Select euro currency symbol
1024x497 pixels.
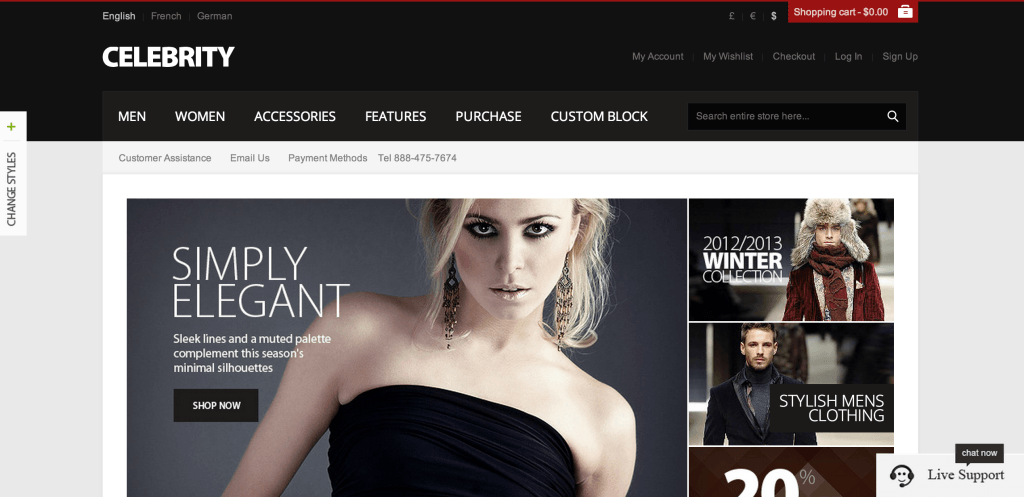[752, 16]
